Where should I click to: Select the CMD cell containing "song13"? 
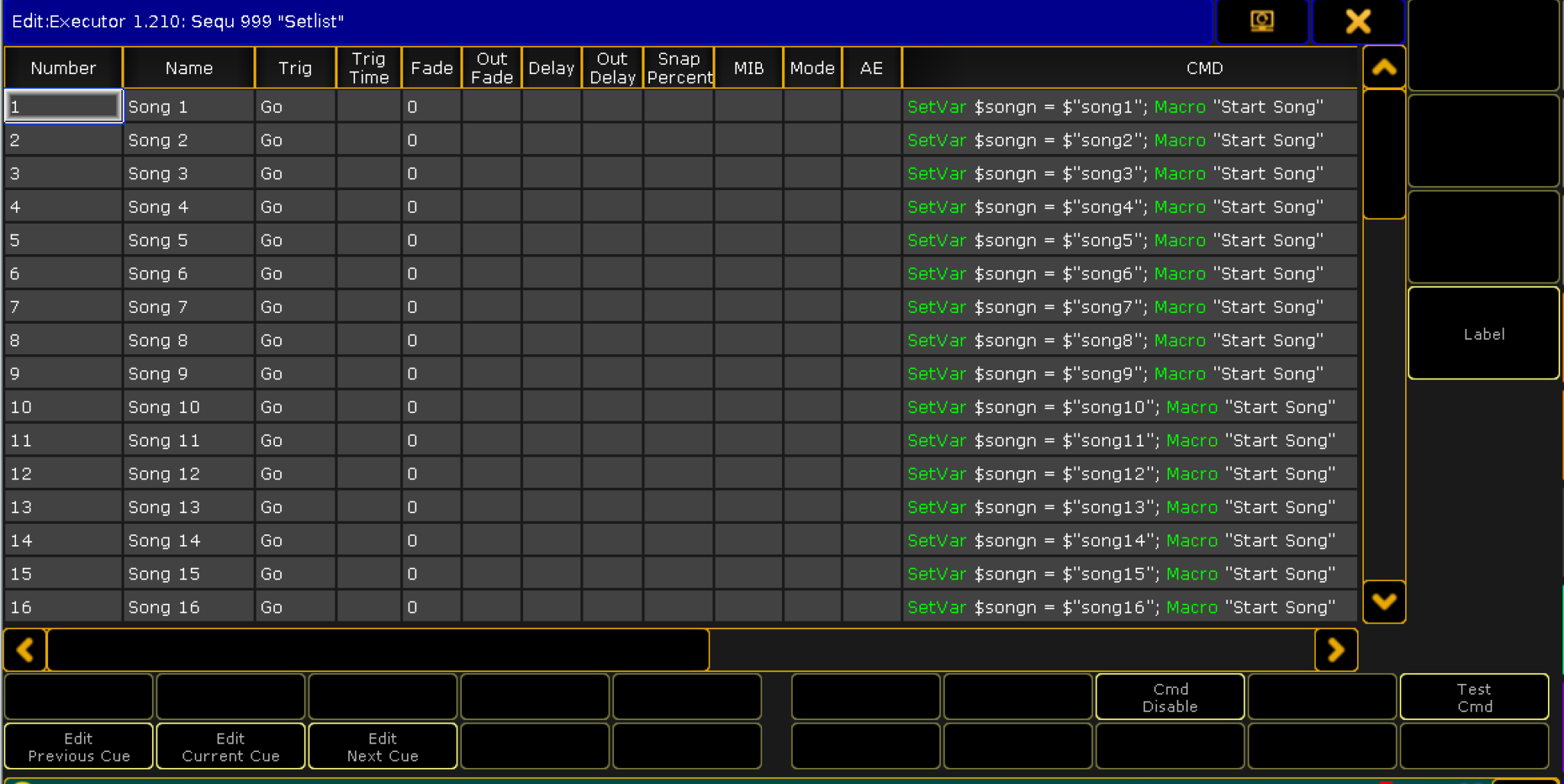(x=1129, y=507)
